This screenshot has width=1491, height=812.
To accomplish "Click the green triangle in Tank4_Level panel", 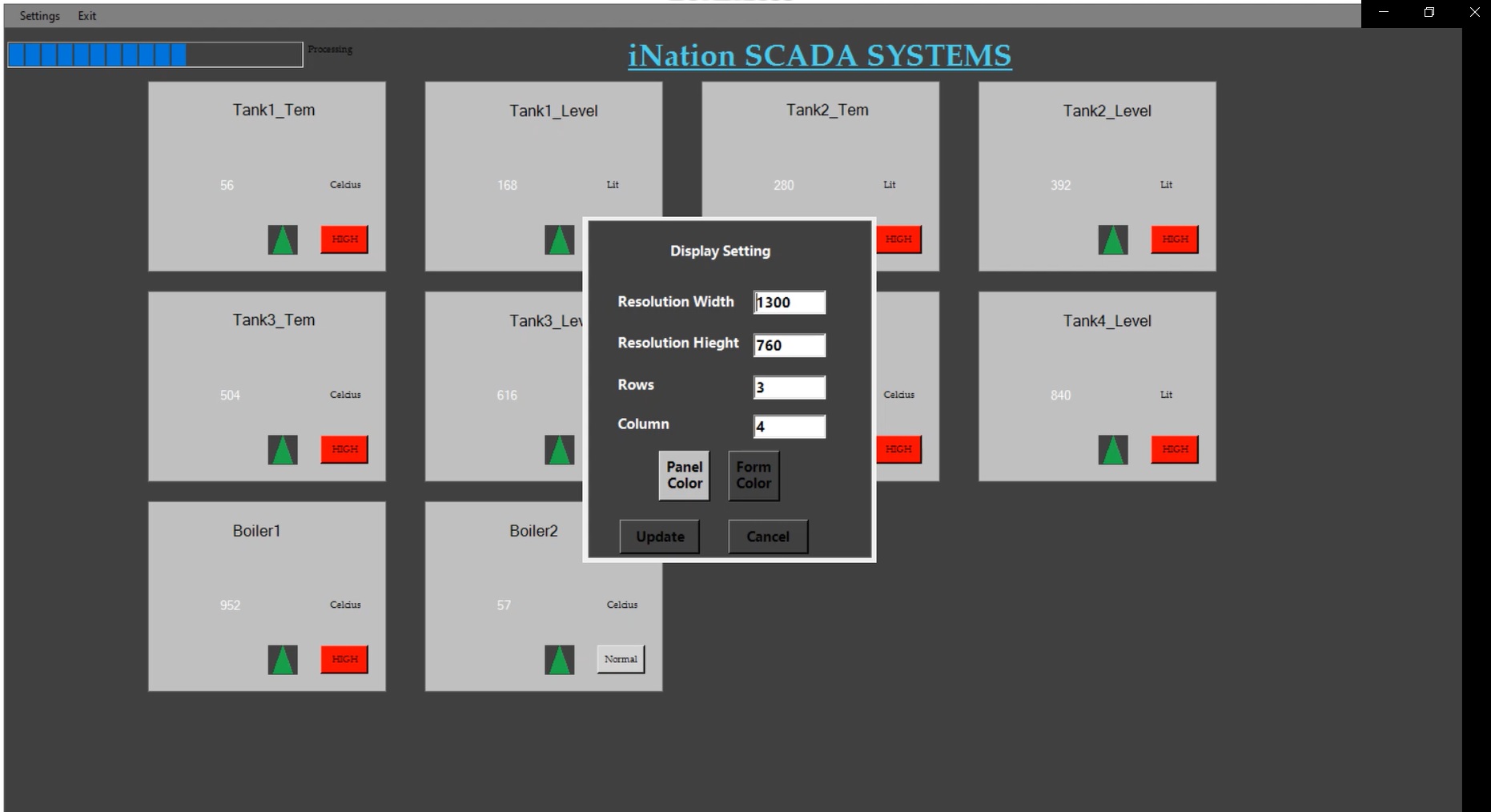I will [1112, 449].
